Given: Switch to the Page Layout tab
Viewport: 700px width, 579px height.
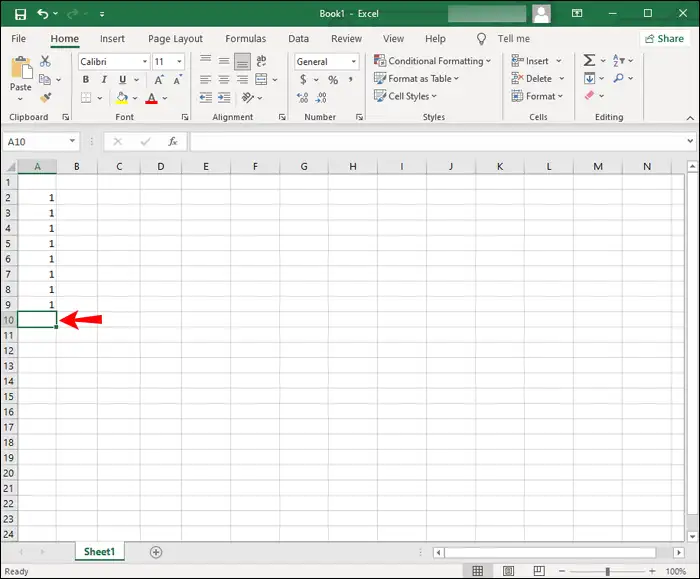Looking at the screenshot, I should (175, 39).
